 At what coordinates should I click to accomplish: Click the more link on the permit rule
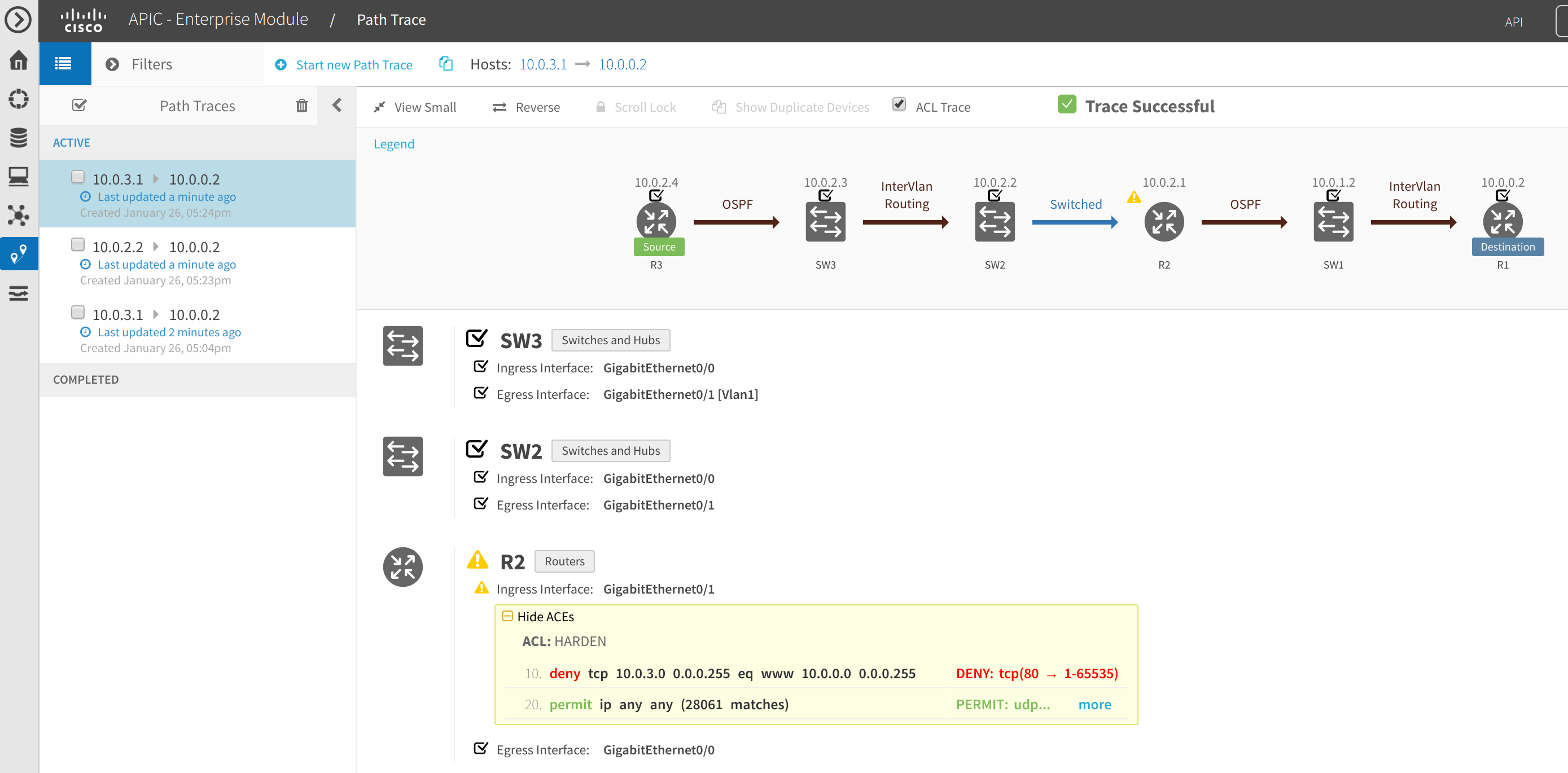click(x=1095, y=704)
